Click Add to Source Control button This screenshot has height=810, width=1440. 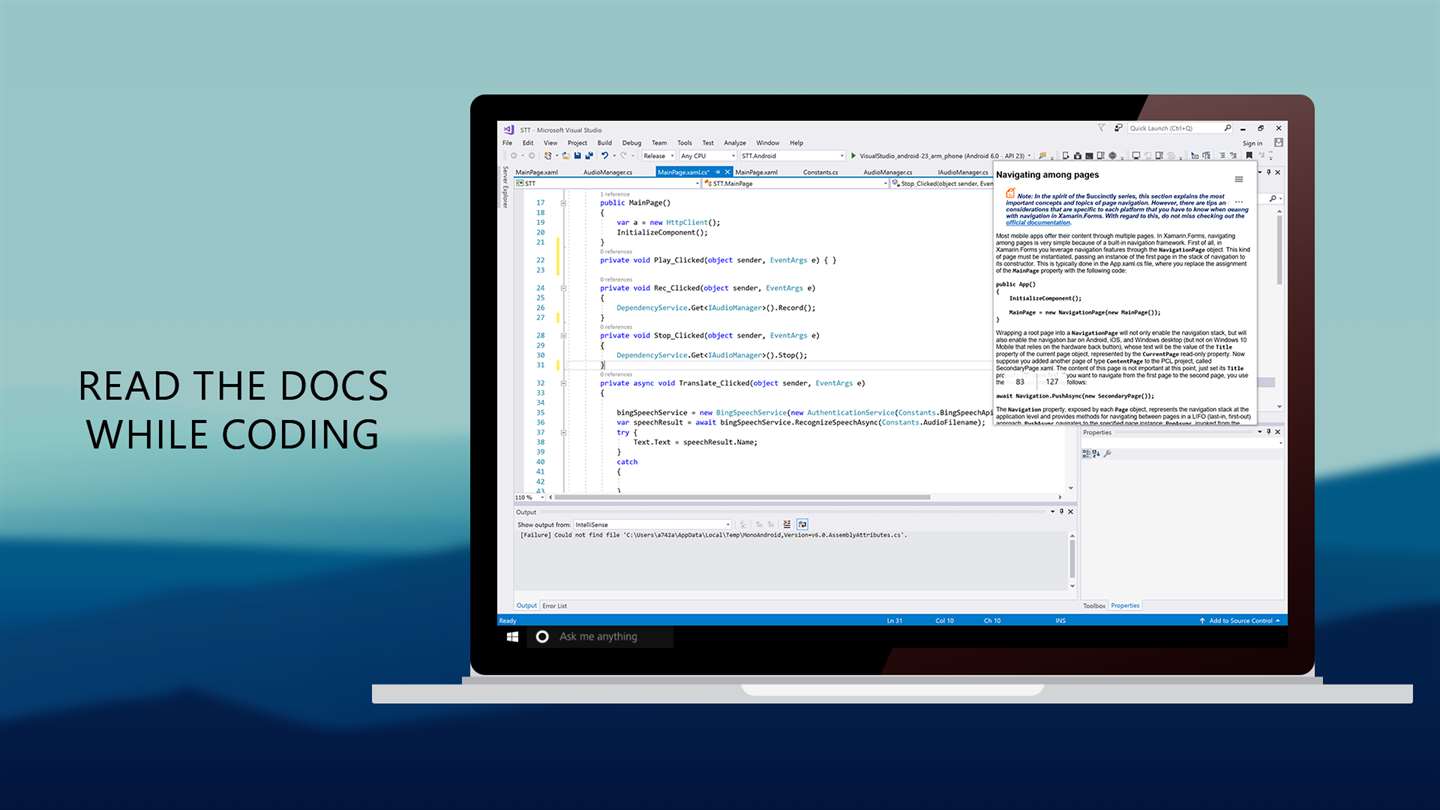[1240, 621]
